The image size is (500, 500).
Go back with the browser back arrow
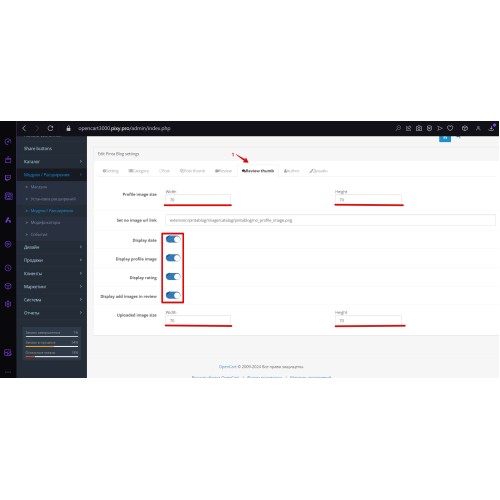pyautogui.click(x=24, y=128)
